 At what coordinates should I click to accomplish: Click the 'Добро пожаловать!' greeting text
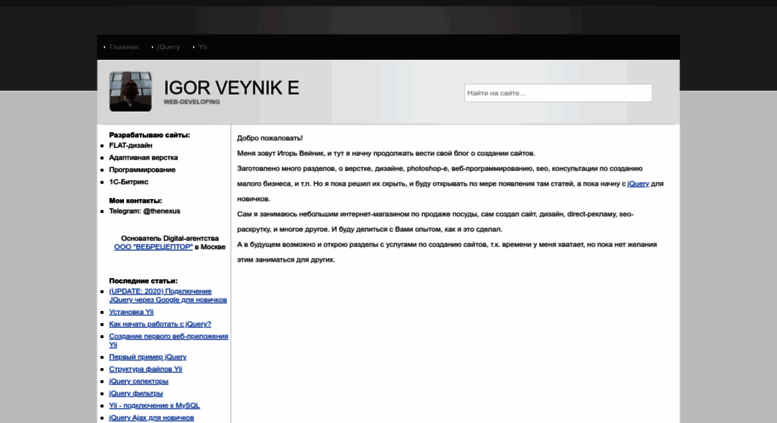[270, 138]
